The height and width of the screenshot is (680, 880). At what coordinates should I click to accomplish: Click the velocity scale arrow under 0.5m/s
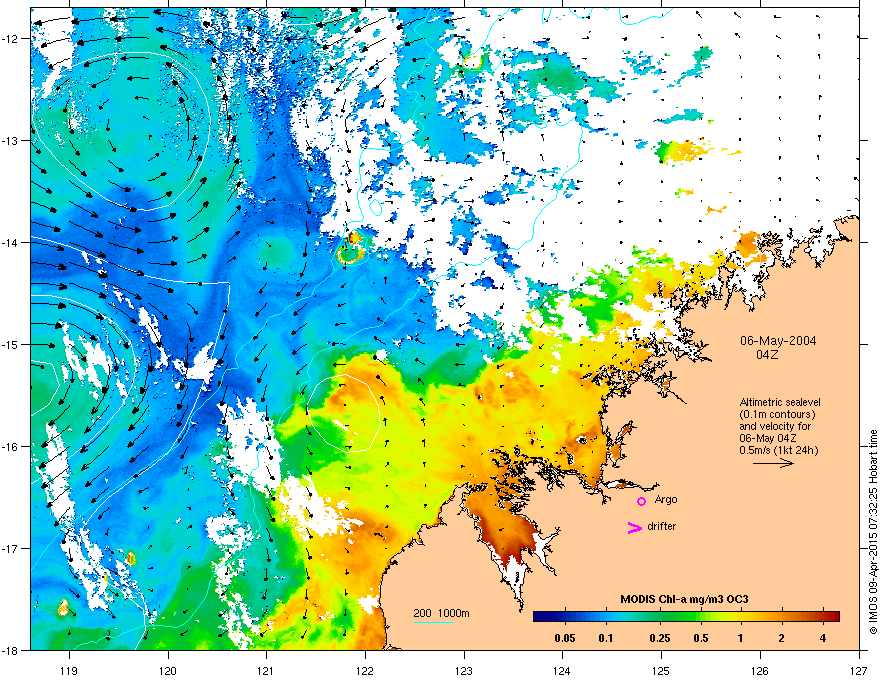(773, 463)
